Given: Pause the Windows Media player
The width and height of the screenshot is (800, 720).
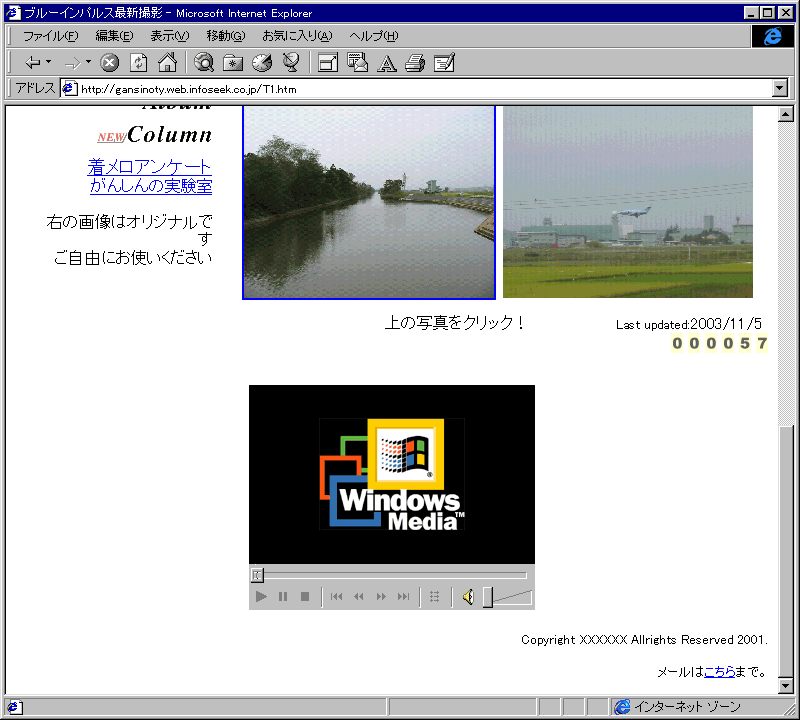Looking at the screenshot, I should (283, 597).
